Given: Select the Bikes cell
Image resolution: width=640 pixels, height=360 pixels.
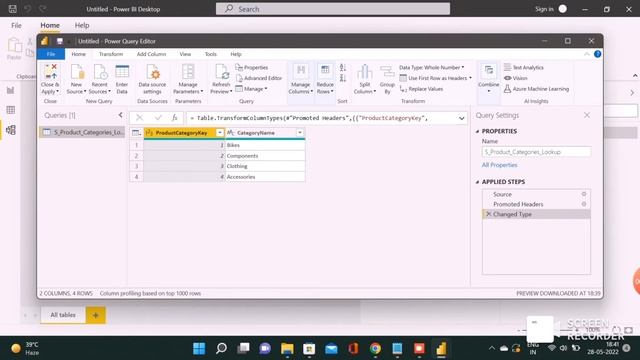Looking at the screenshot, I should (265, 145).
